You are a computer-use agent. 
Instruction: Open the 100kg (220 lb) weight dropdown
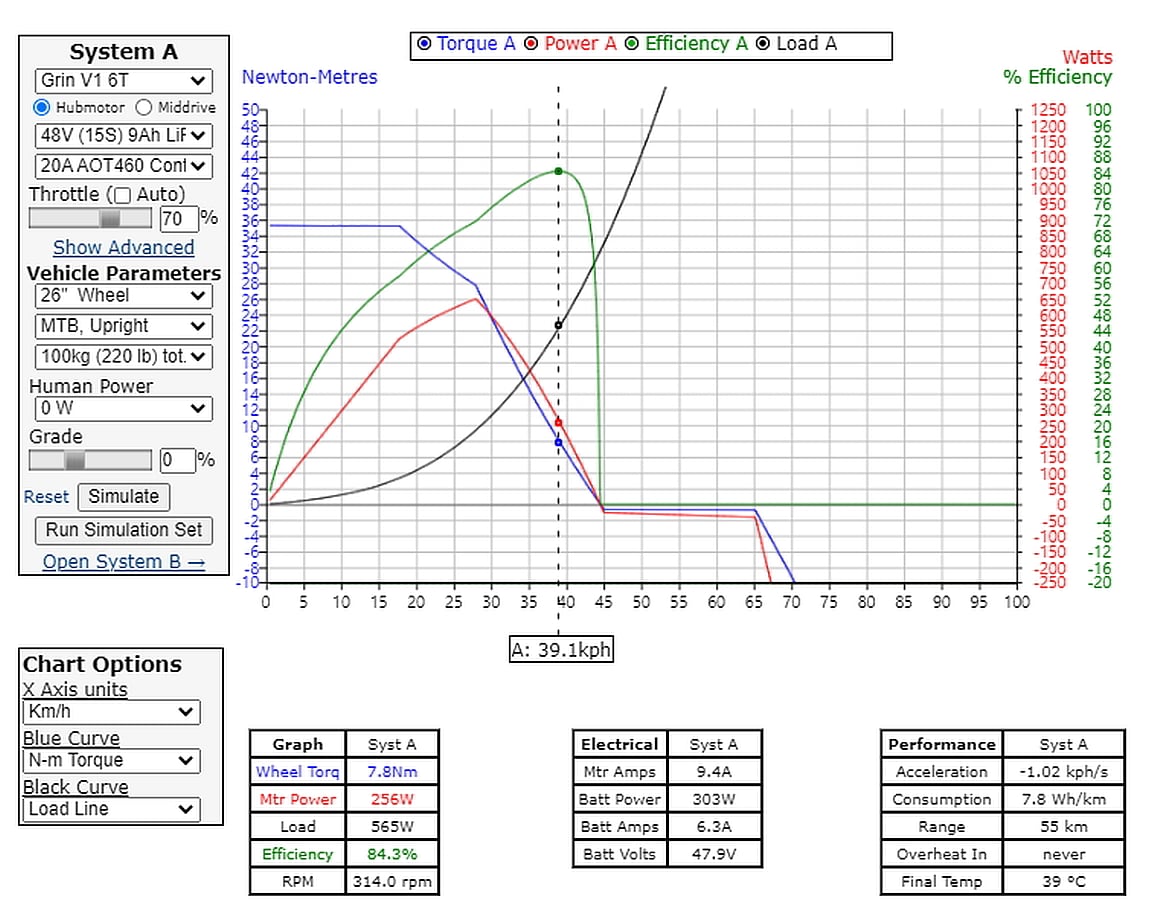(123, 357)
